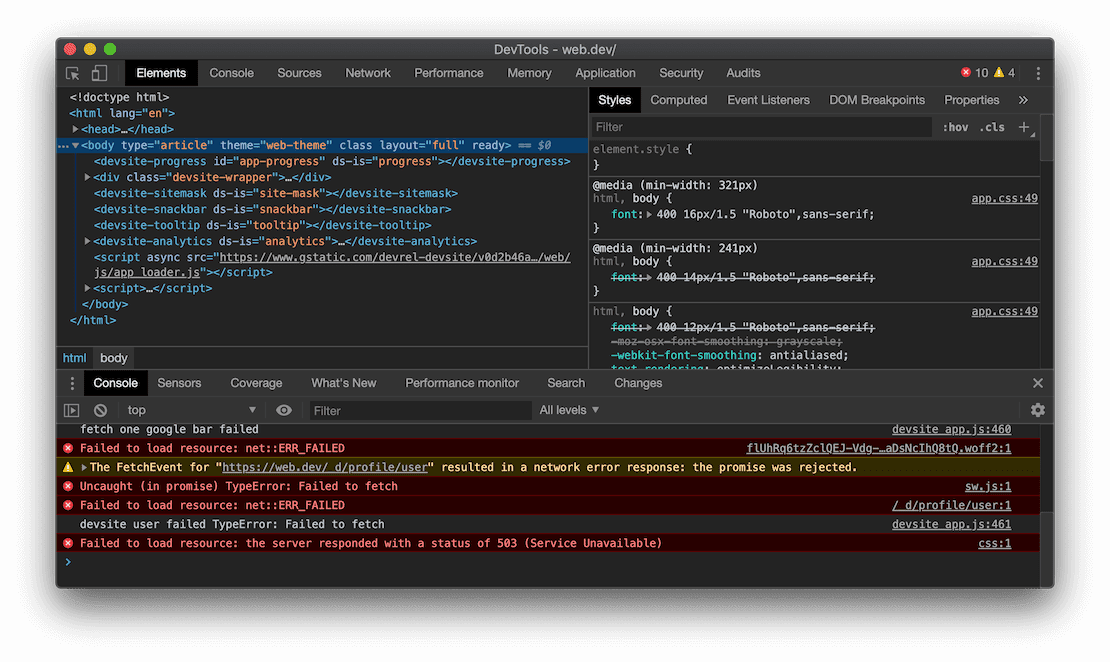The height and width of the screenshot is (662, 1110).
Task: Open the Computed styles tab
Action: pyautogui.click(x=679, y=100)
